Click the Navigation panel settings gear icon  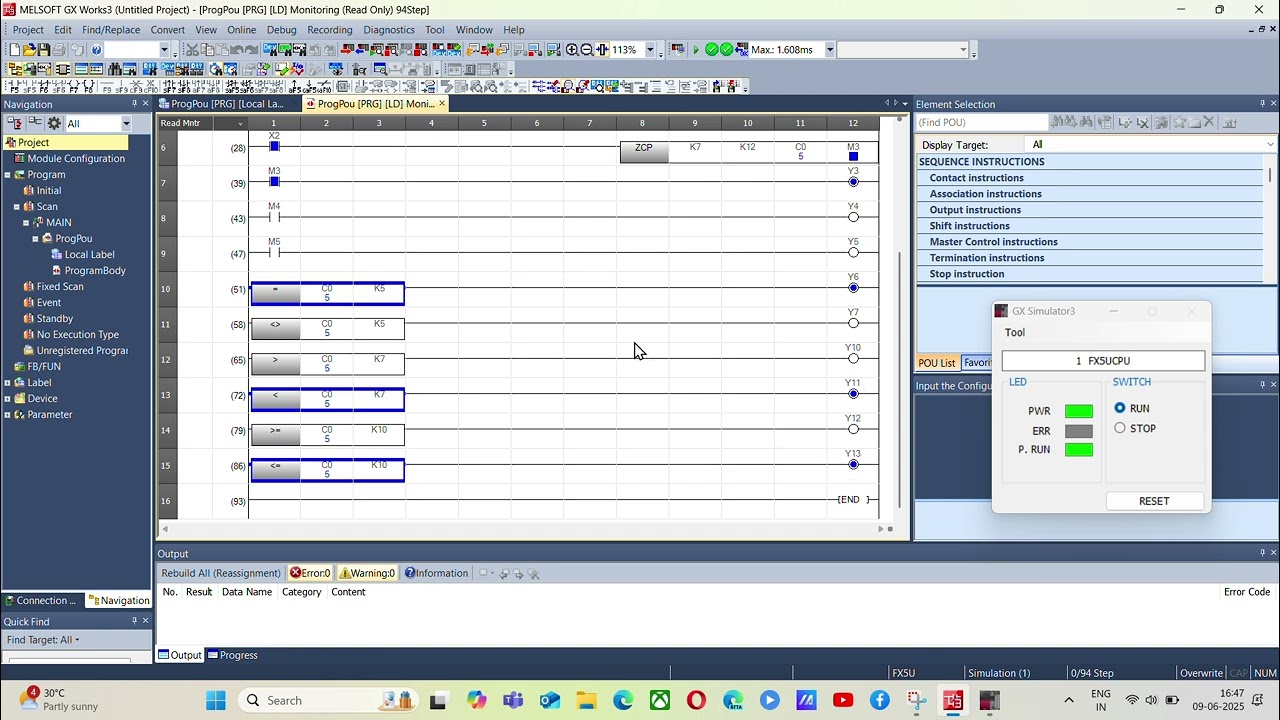(54, 123)
